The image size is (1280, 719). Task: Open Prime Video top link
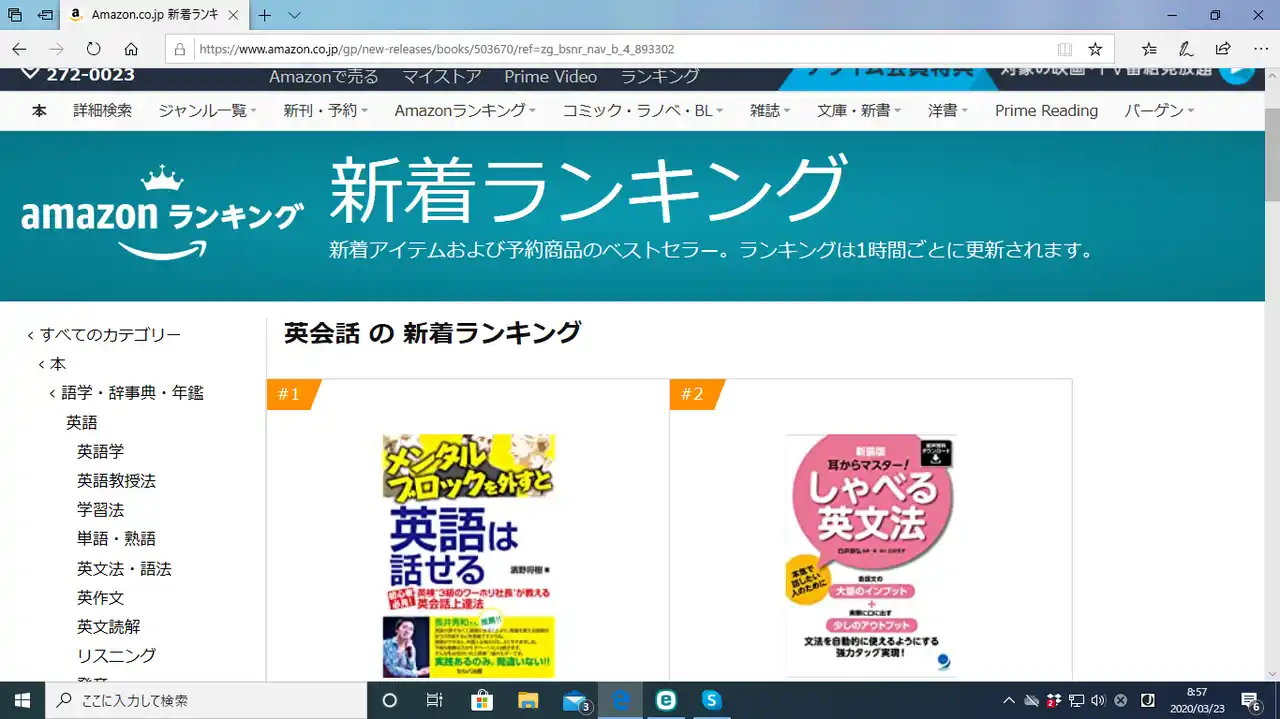(x=550, y=77)
